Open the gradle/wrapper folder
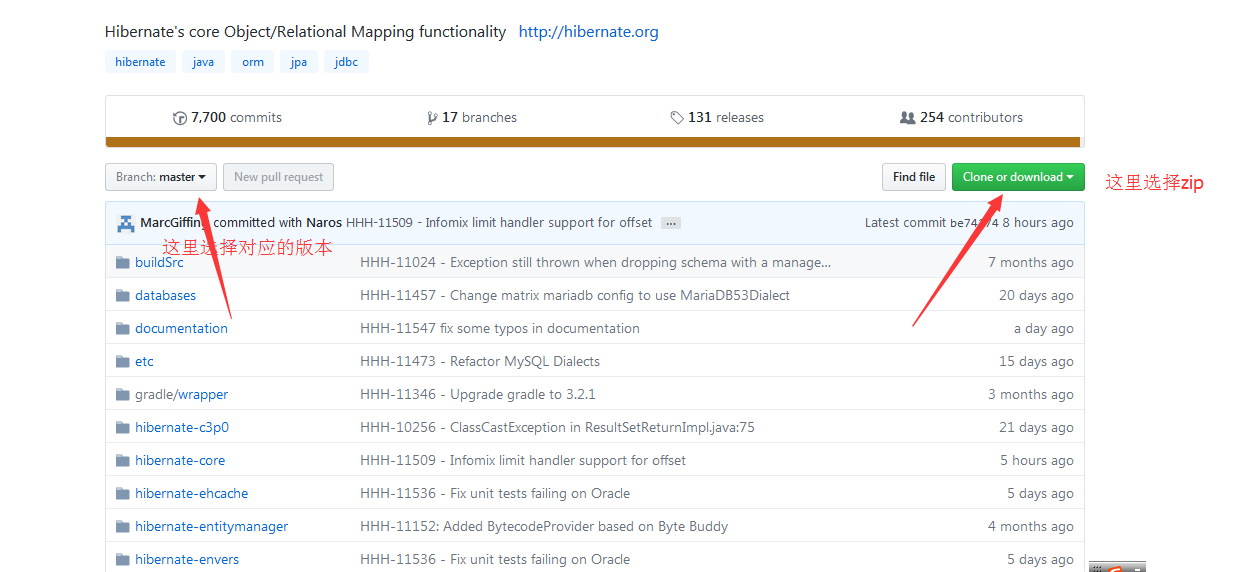 pos(181,395)
